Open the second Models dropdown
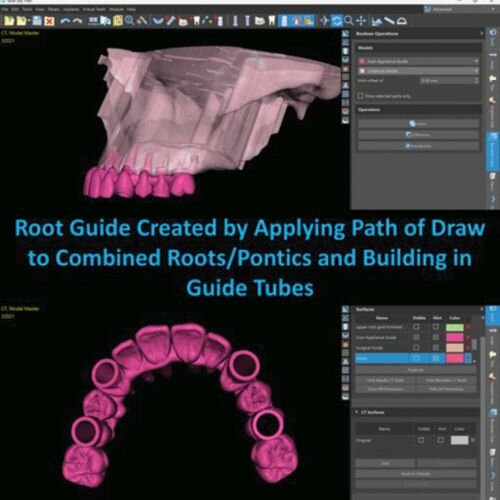This screenshot has height=500, width=500. [x=419, y=71]
